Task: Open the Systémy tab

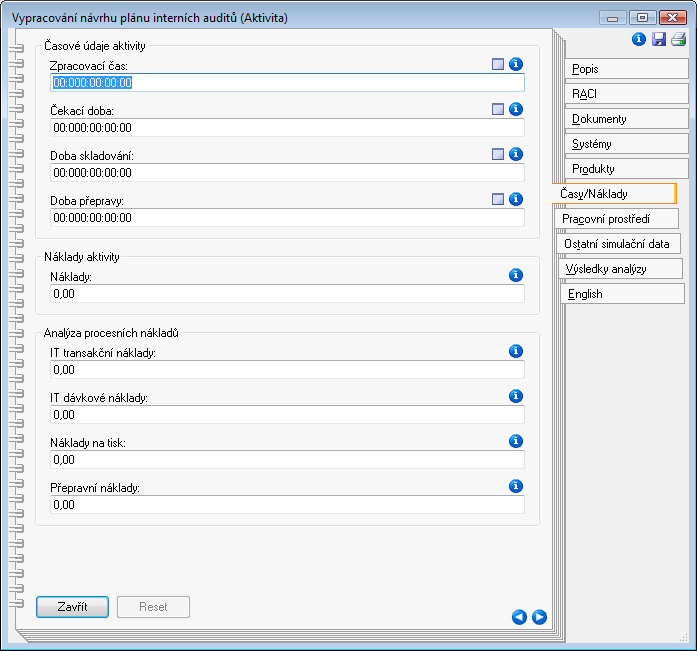Action: pyautogui.click(x=626, y=144)
